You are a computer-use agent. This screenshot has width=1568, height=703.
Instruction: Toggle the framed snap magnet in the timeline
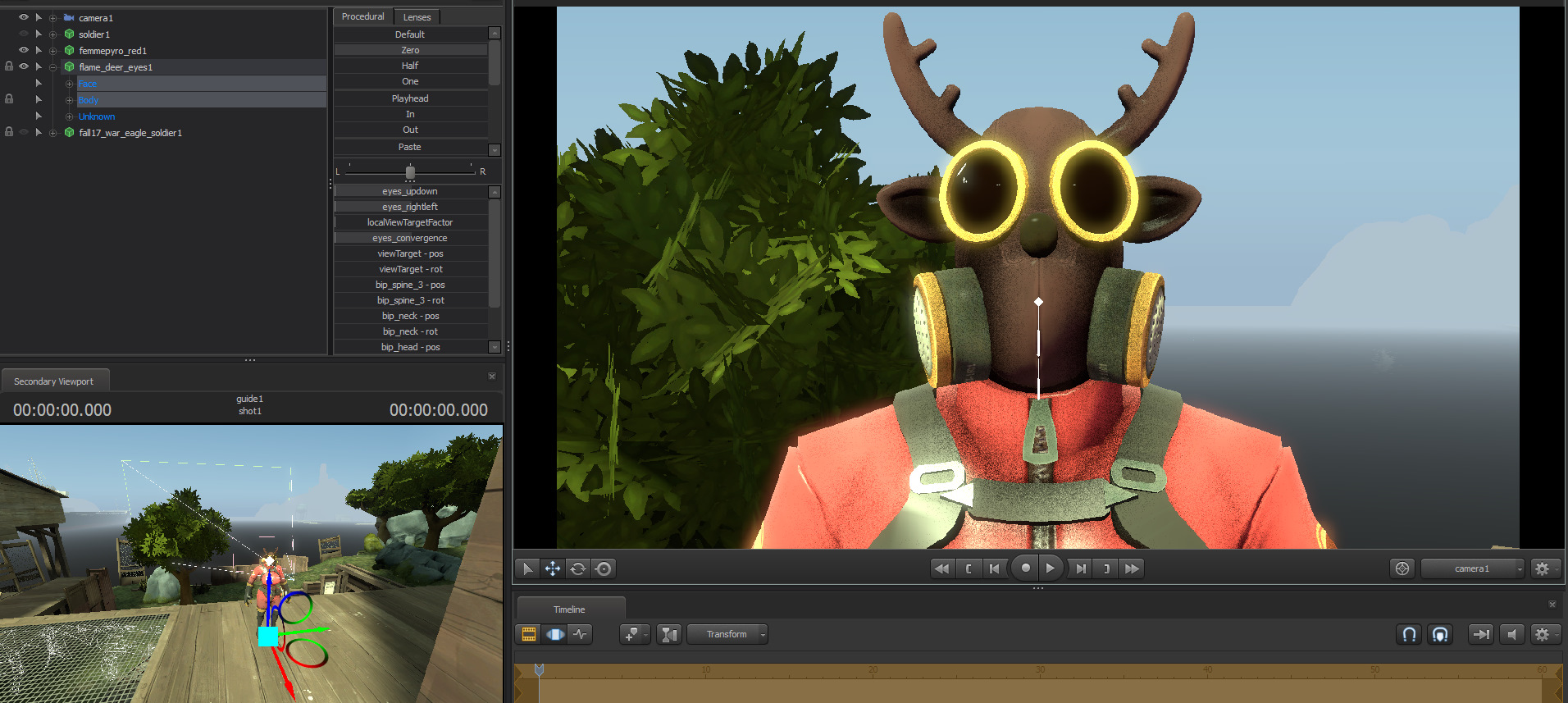click(1440, 634)
